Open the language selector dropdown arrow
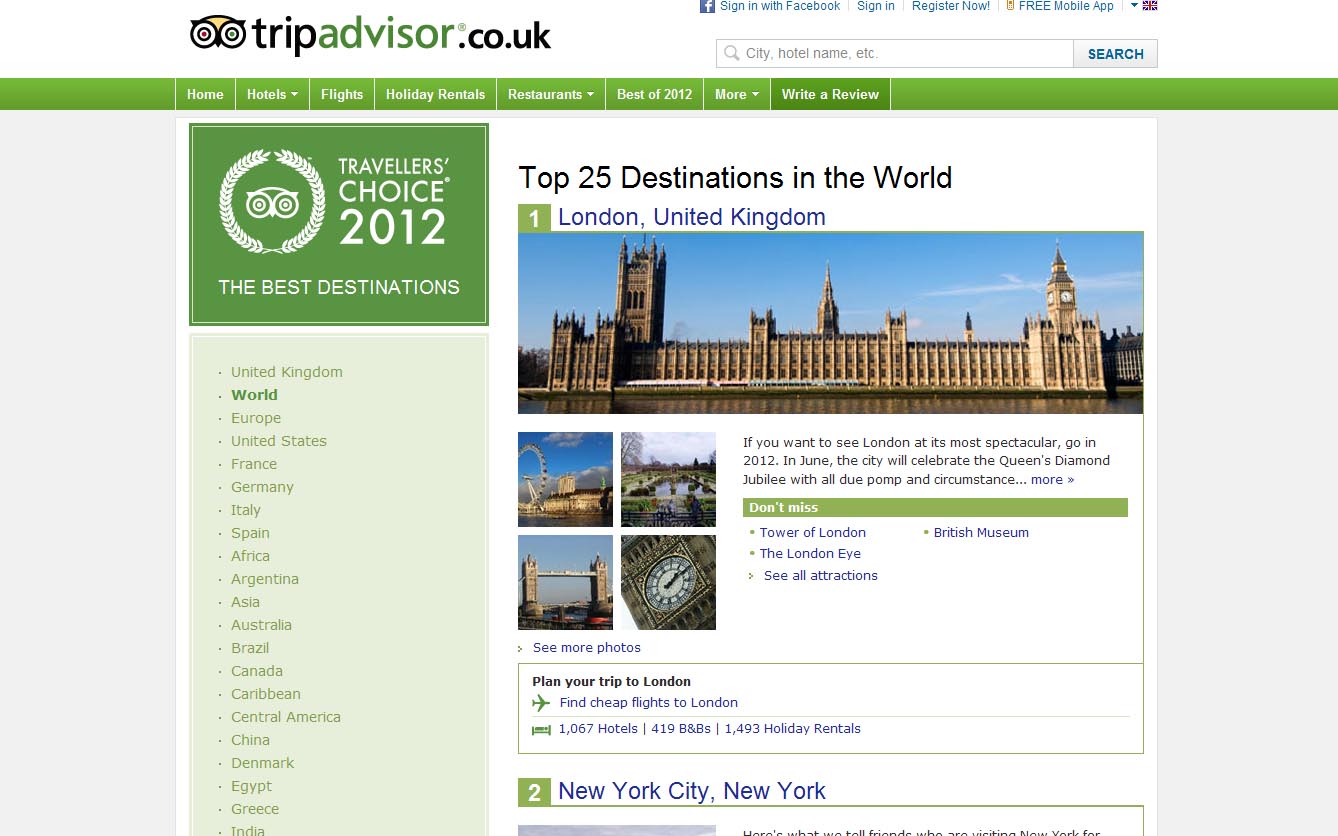The height and width of the screenshot is (836, 1338). [x=1134, y=6]
